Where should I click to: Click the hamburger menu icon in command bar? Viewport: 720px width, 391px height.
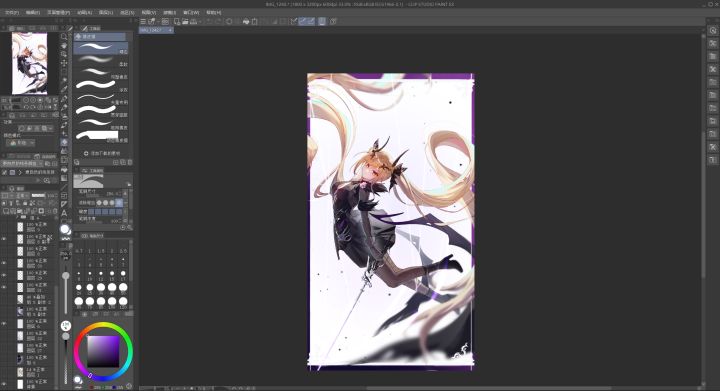143,22
